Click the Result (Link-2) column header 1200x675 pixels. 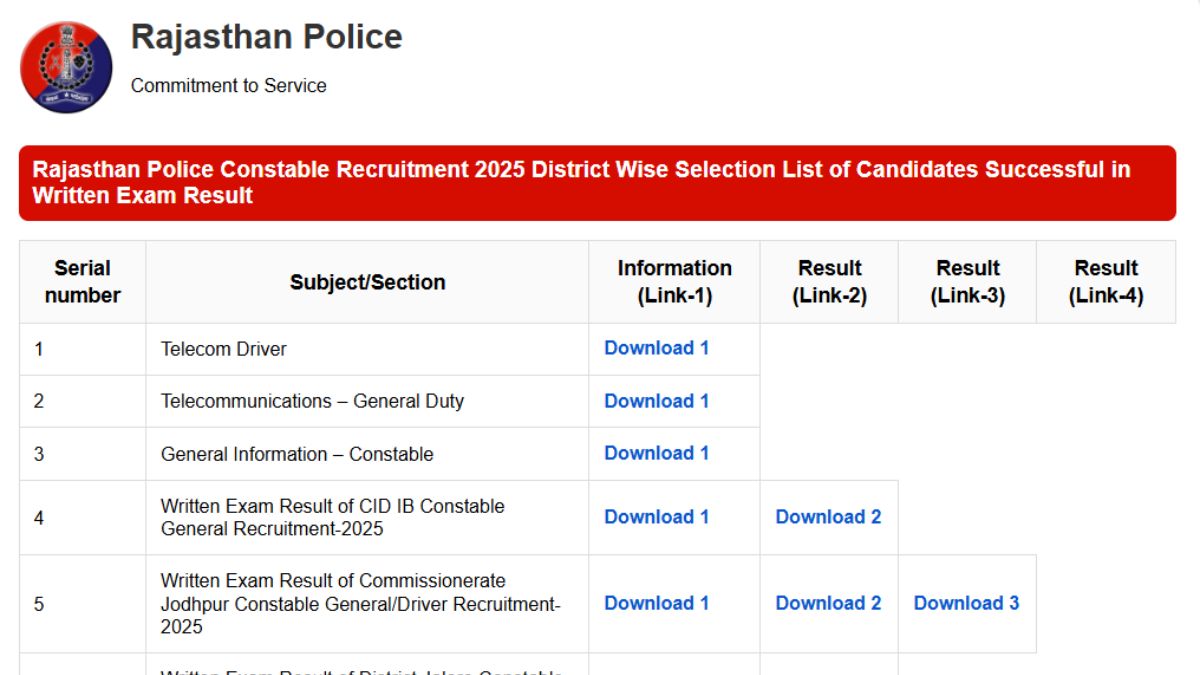(829, 282)
